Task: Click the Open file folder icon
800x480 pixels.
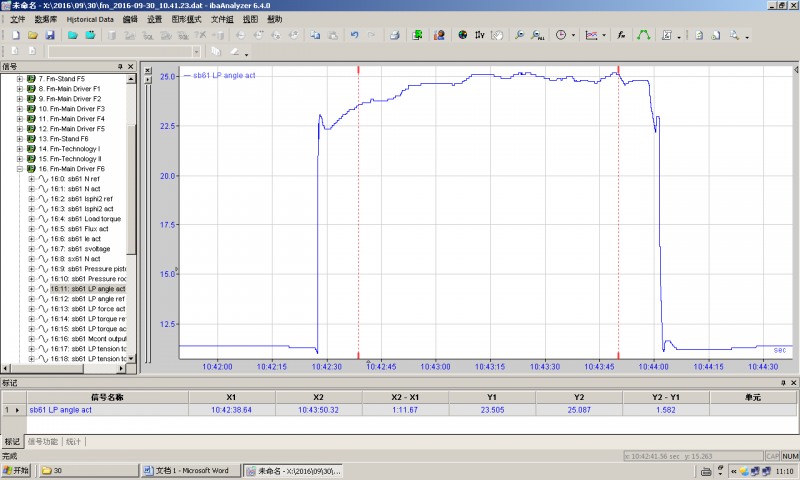Action: coord(33,35)
